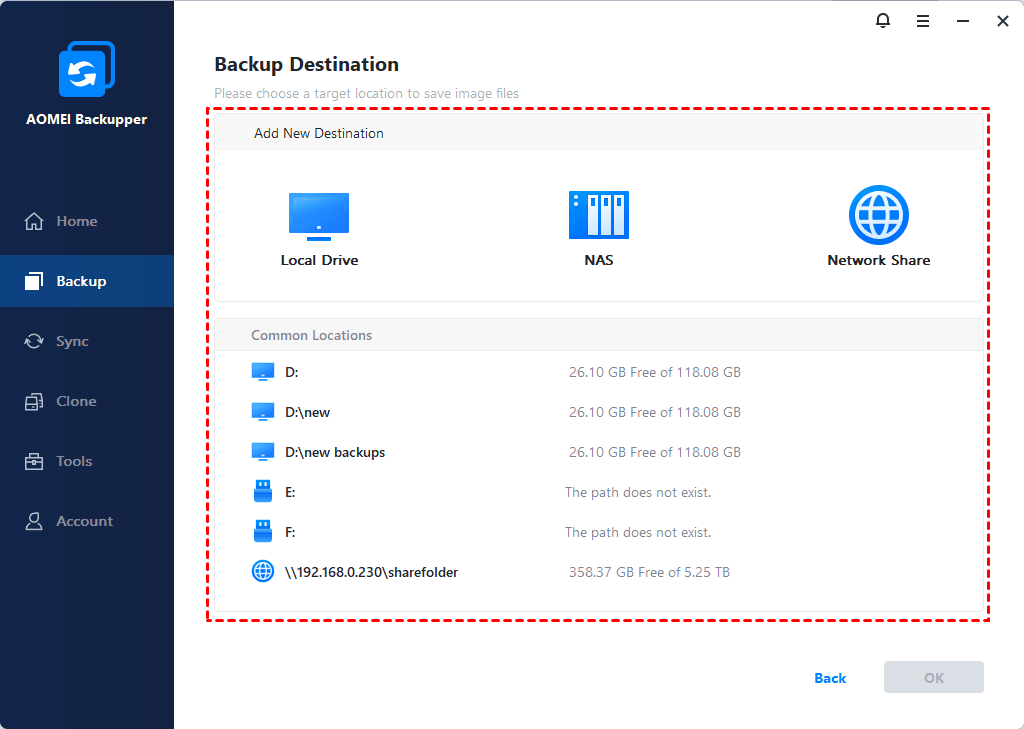
Task: Select the D:\new folder location
Action: click(x=307, y=412)
